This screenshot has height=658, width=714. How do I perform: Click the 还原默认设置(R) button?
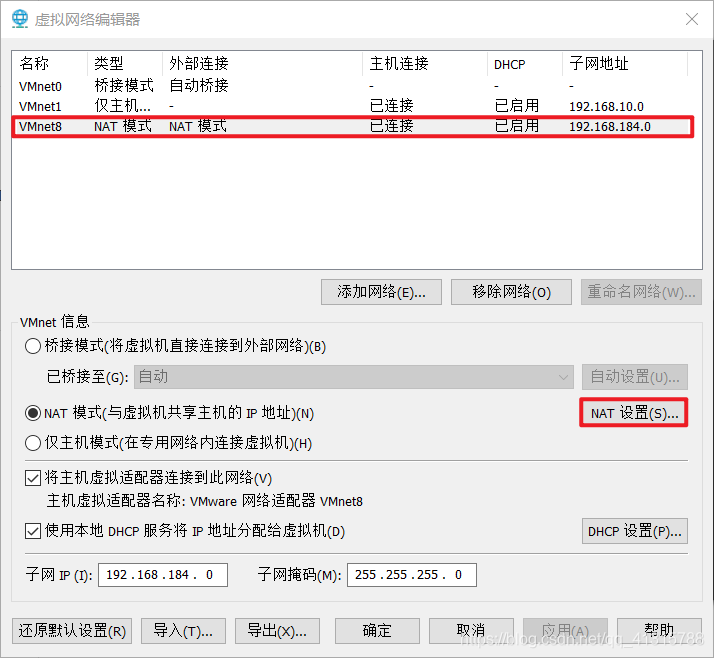72,631
